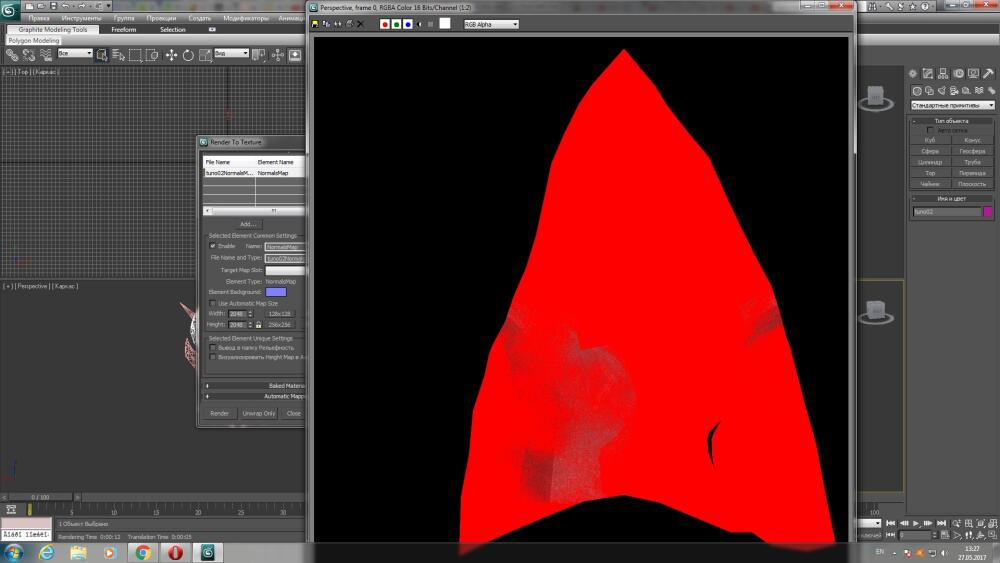Image resolution: width=1000 pixels, height=563 pixels.
Task: Click the Width value input field
Action: point(237,314)
